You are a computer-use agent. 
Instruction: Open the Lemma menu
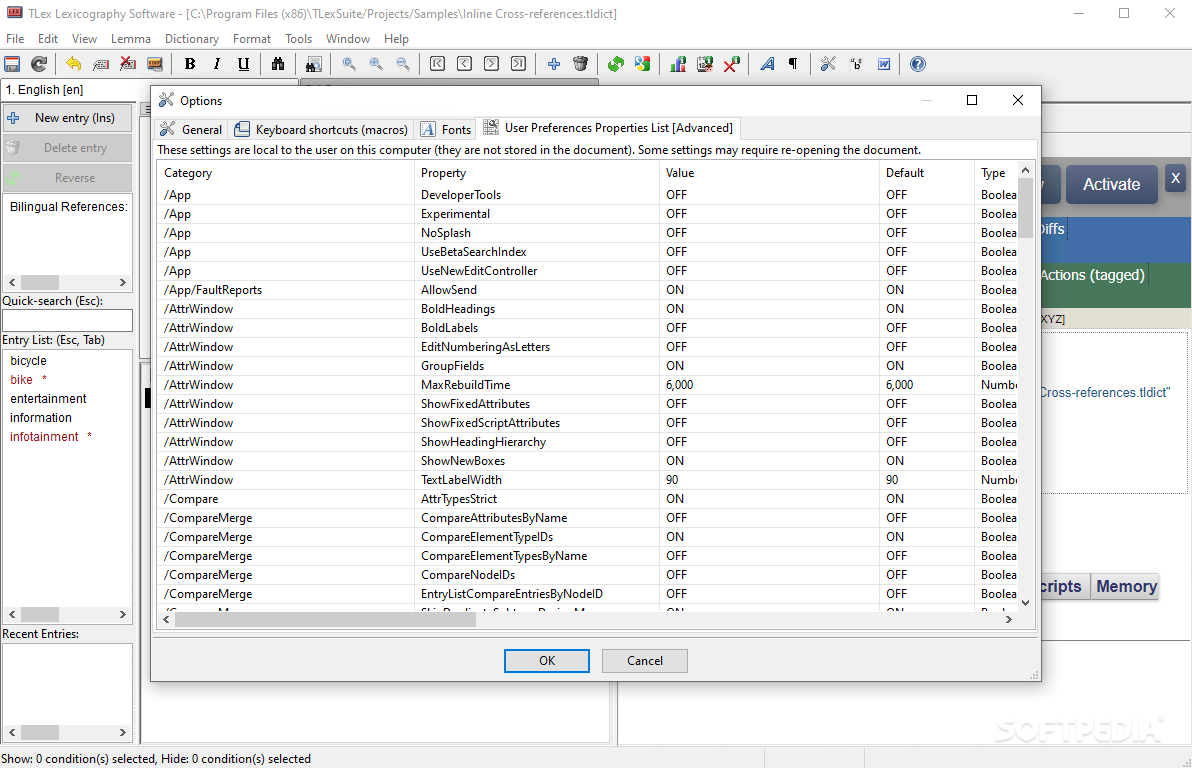131,39
